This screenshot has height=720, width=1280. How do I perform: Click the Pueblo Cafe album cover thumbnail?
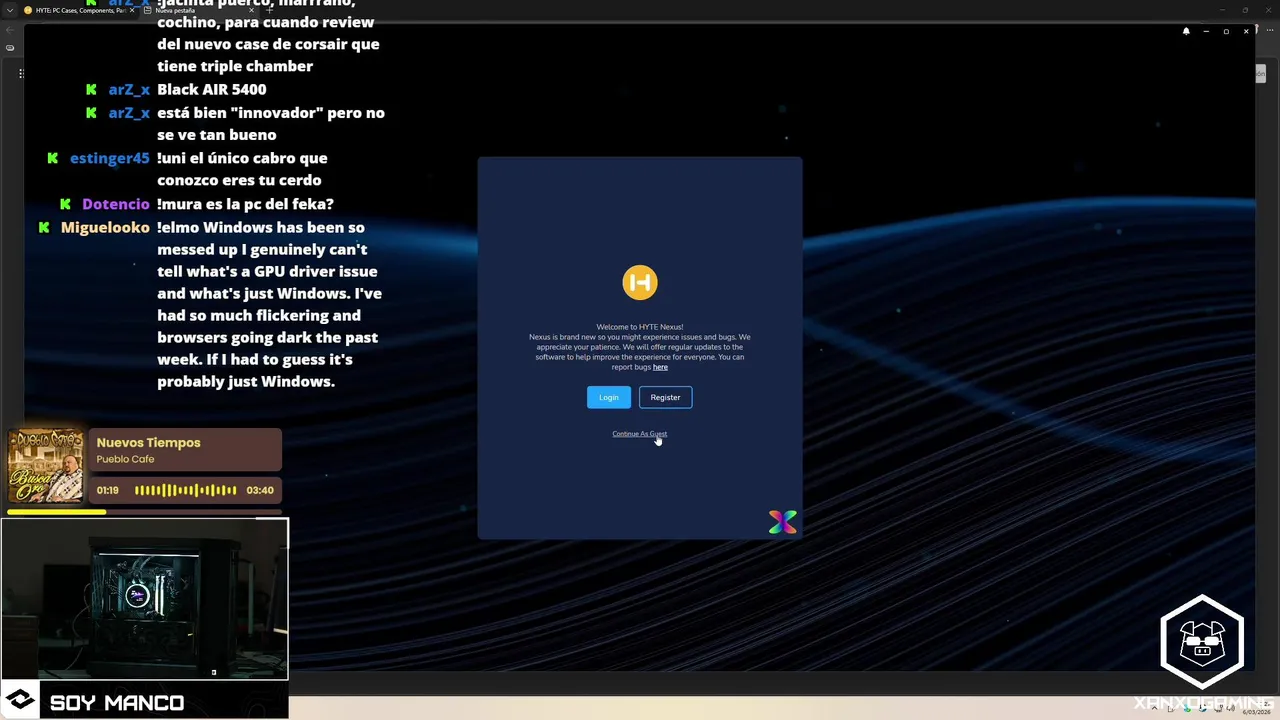[x=45, y=466]
